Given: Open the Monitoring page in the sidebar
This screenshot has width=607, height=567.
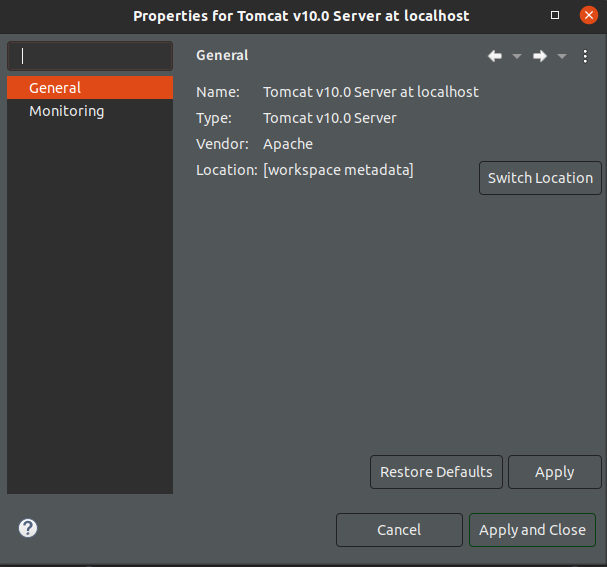Looking at the screenshot, I should click(x=66, y=111).
